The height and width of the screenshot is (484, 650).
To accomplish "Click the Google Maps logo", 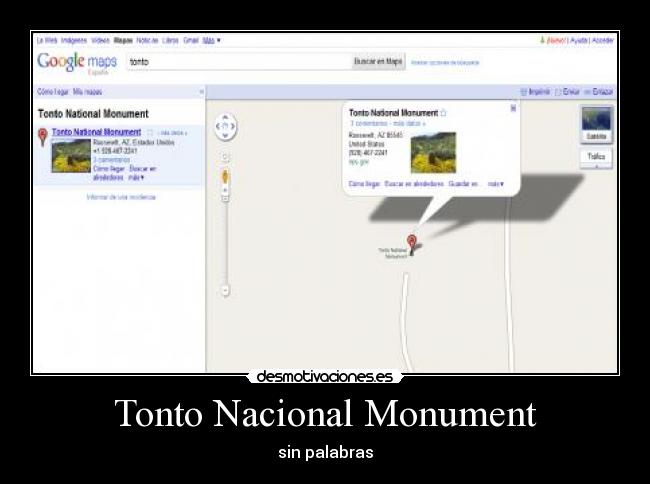I will click(77, 62).
